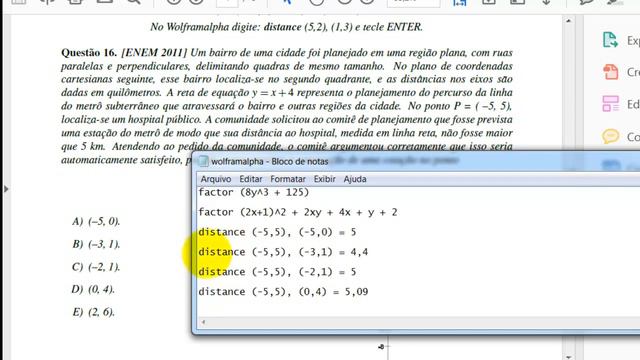
Task: Click the Notepad icon in wolframalpha title bar
Action: coord(203,161)
